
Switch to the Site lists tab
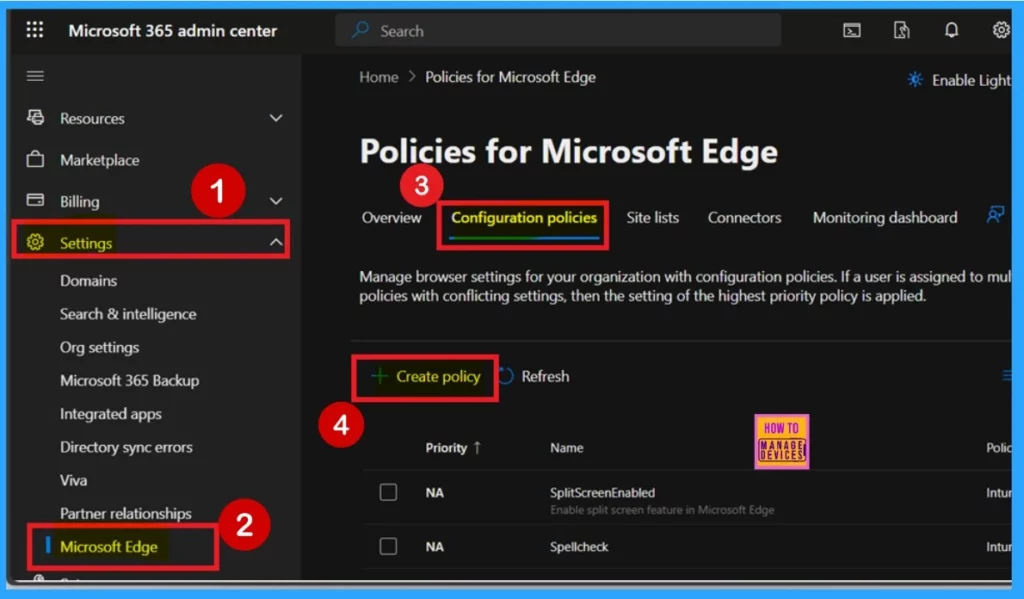pos(652,218)
